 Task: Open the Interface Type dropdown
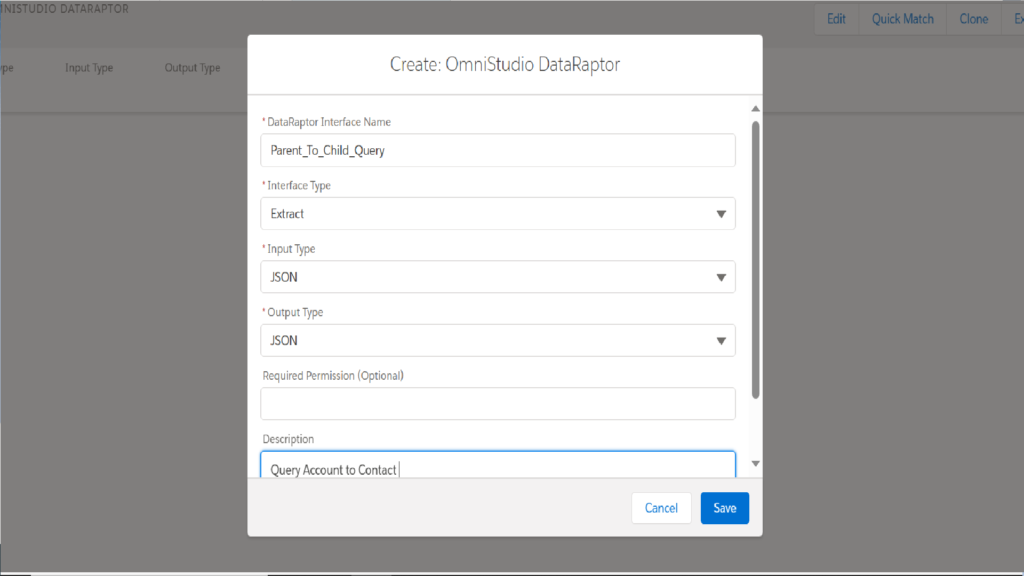tap(498, 214)
